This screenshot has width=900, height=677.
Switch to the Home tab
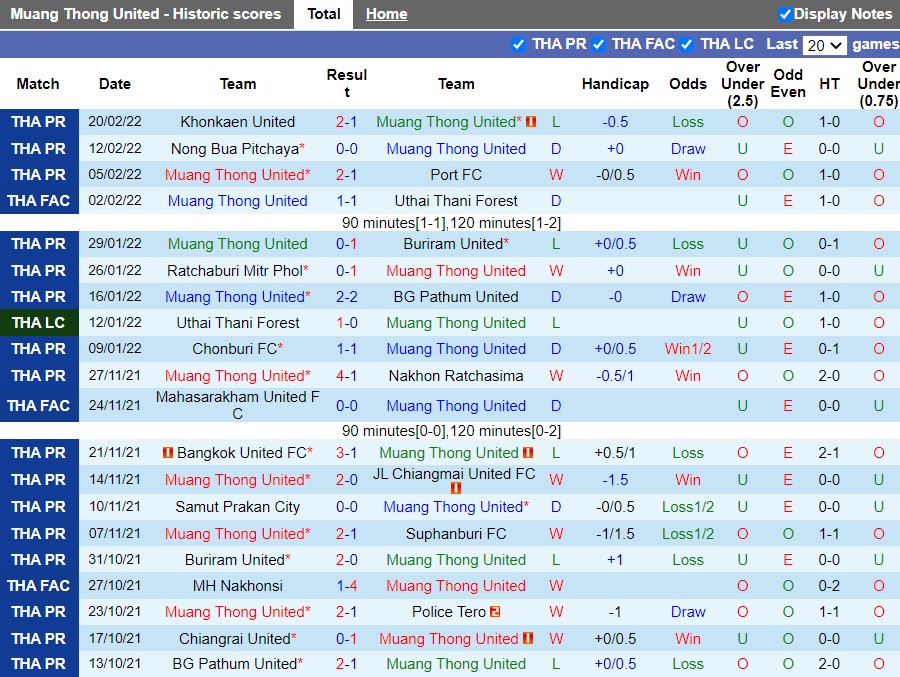tap(386, 13)
